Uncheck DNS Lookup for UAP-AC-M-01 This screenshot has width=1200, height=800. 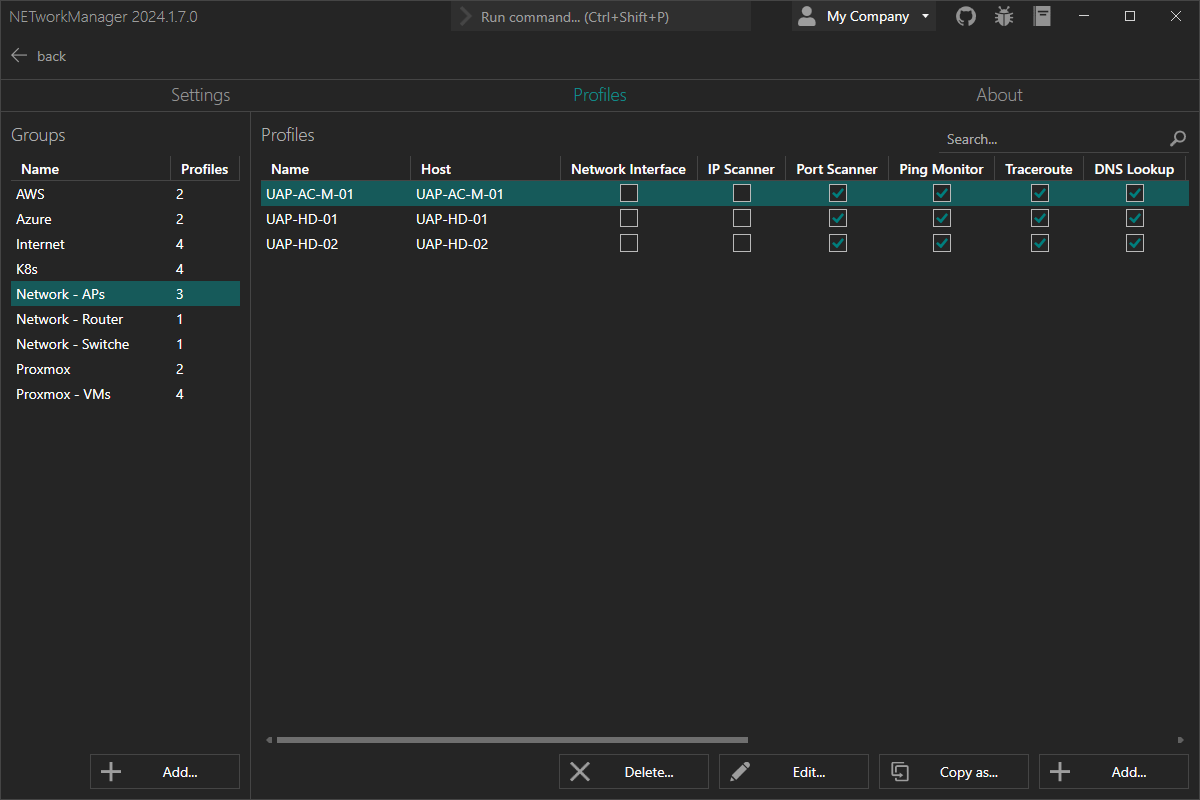pyautogui.click(x=1134, y=193)
